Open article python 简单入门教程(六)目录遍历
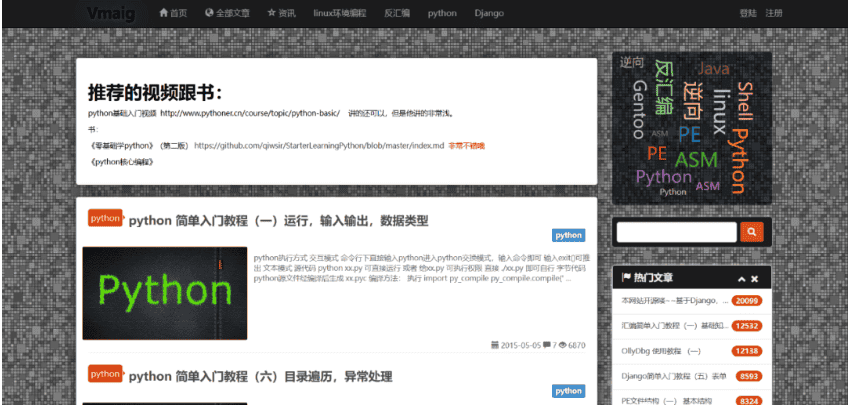 click(x=260, y=376)
